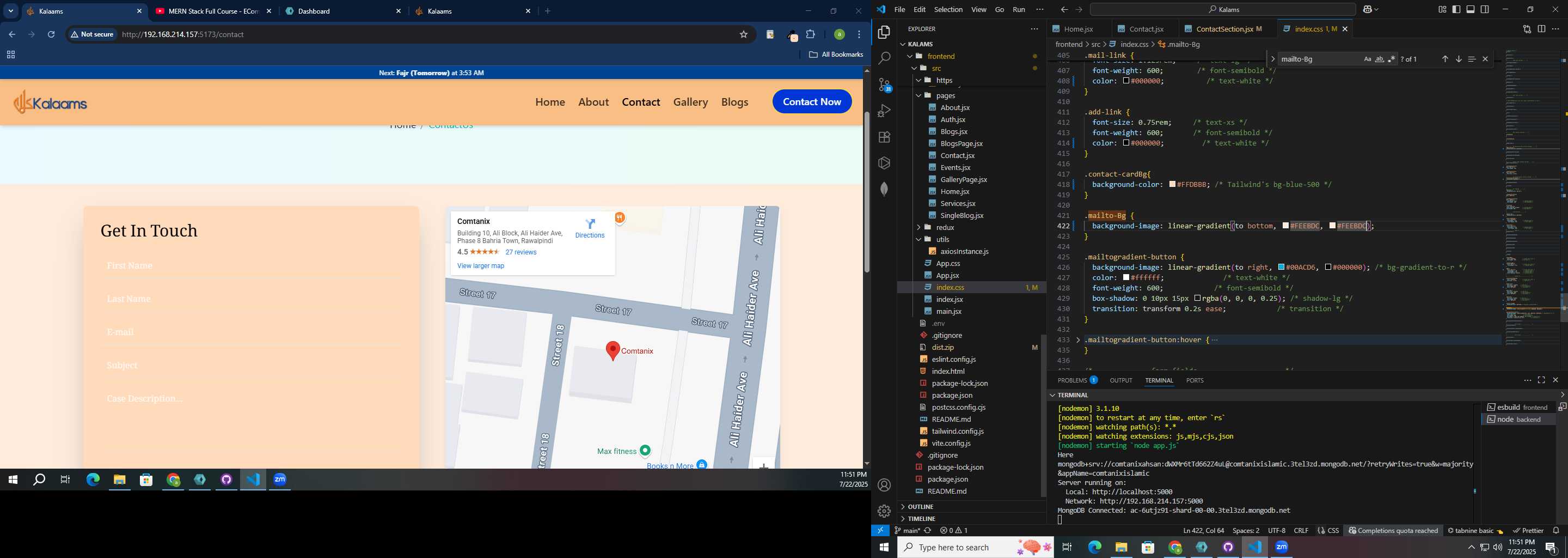
Task: Click the #00ACD6 color swatch
Action: pos(1281,268)
